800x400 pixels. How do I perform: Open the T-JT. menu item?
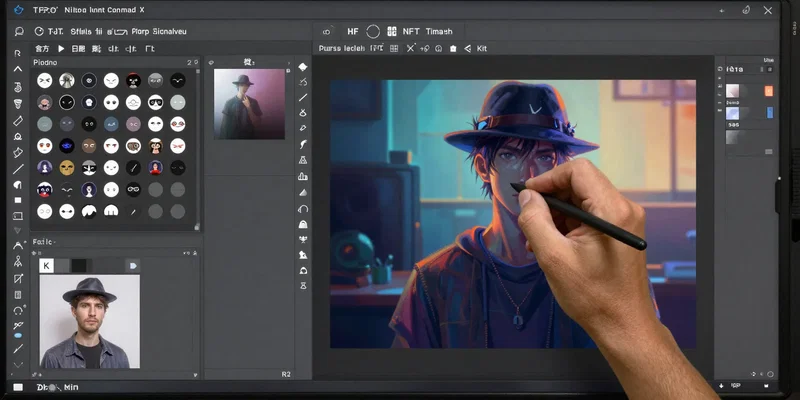[x=55, y=32]
